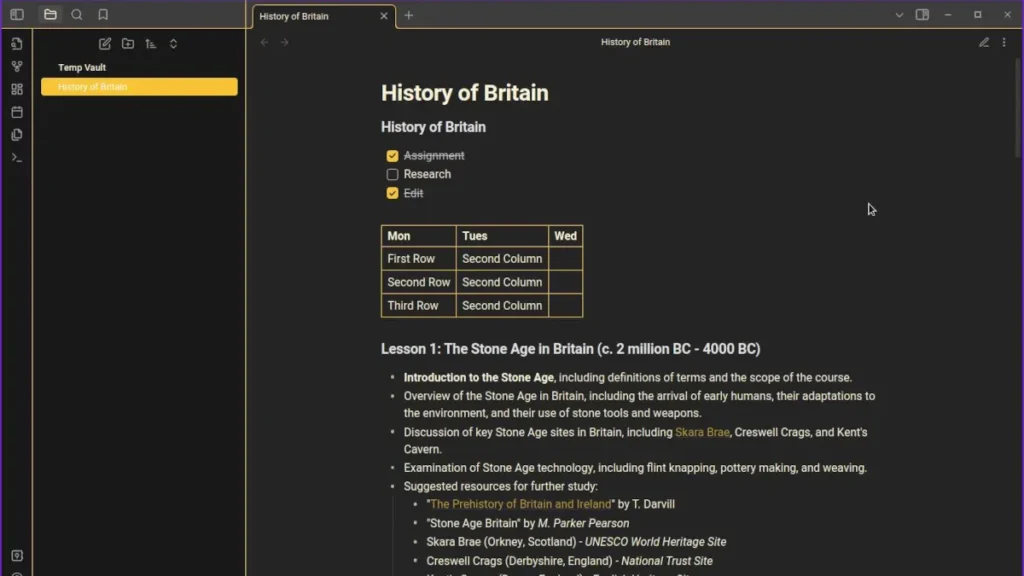
Task: Toggle the right sidebar
Action: [922, 14]
